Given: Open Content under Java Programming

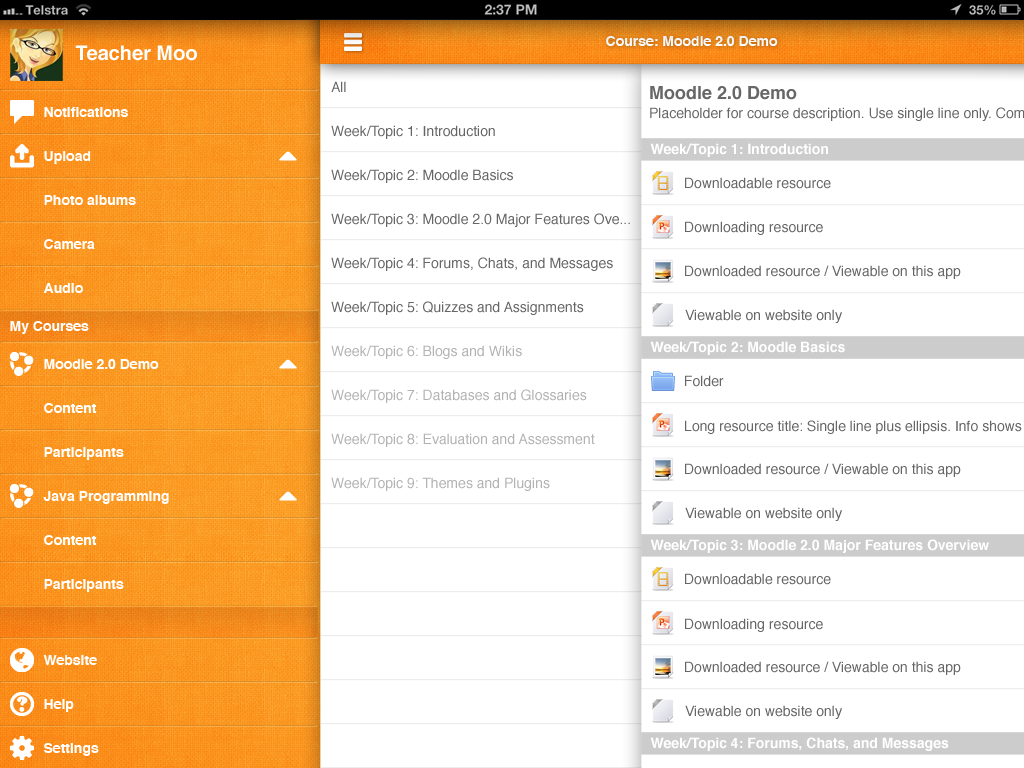Looking at the screenshot, I should pos(159,540).
